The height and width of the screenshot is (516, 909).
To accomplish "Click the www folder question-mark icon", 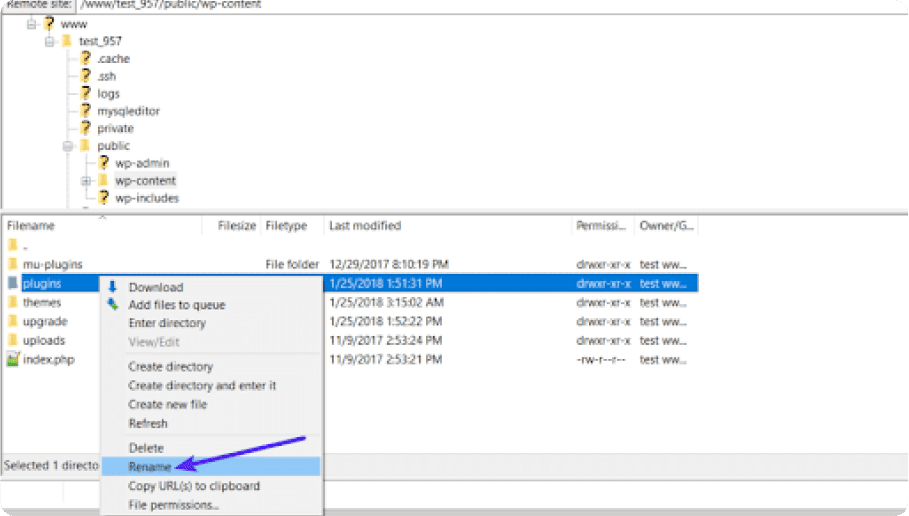I will pos(49,24).
